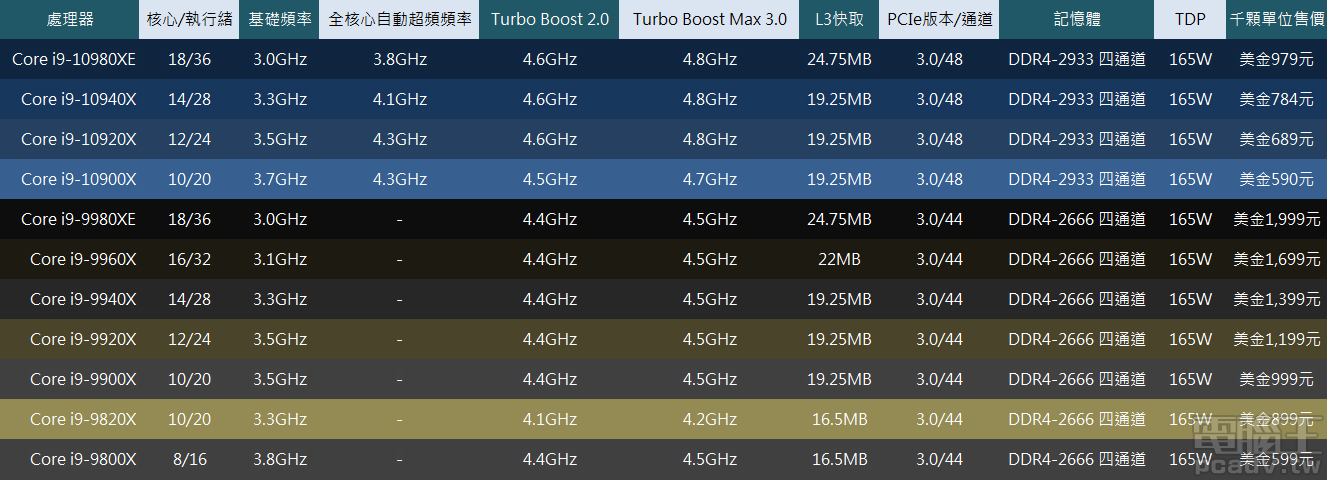Screen dimensions: 1327x480
Task: Click the L3快取 column header
Action: (839, 19)
